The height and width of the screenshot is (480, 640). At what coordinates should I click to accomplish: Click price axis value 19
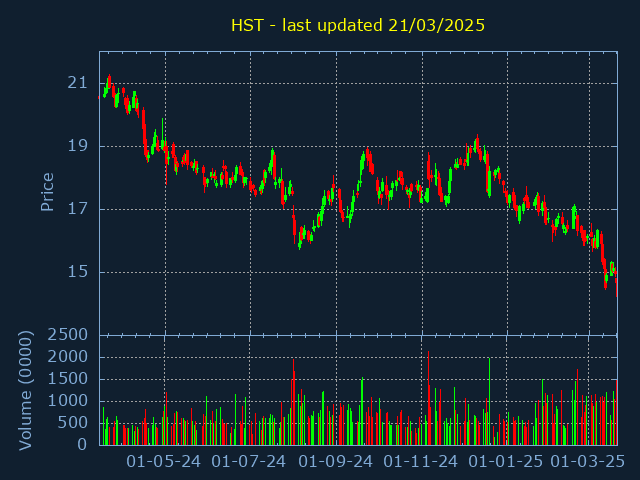[x=78, y=146]
